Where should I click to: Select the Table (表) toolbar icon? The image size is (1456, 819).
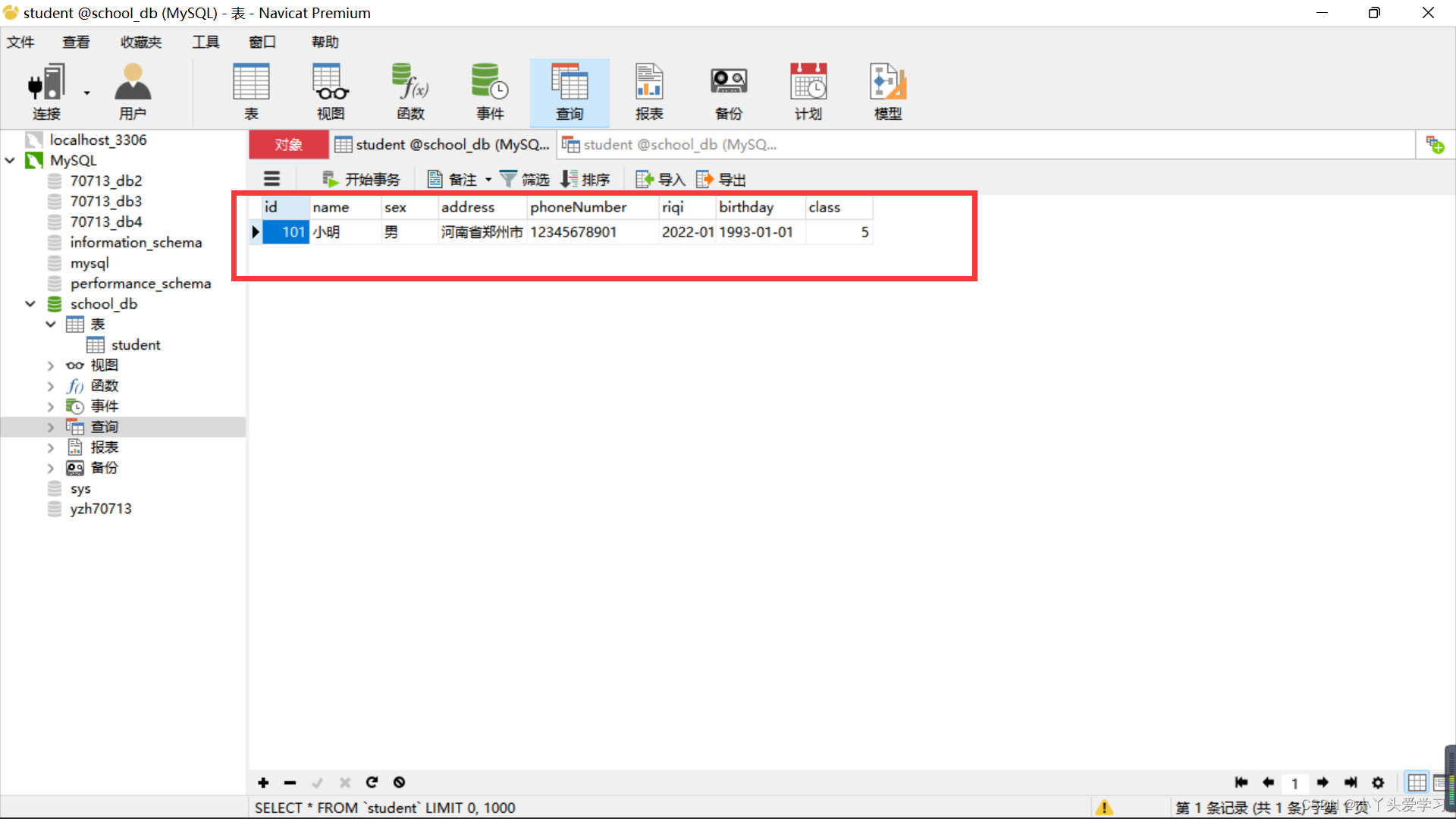pyautogui.click(x=251, y=92)
